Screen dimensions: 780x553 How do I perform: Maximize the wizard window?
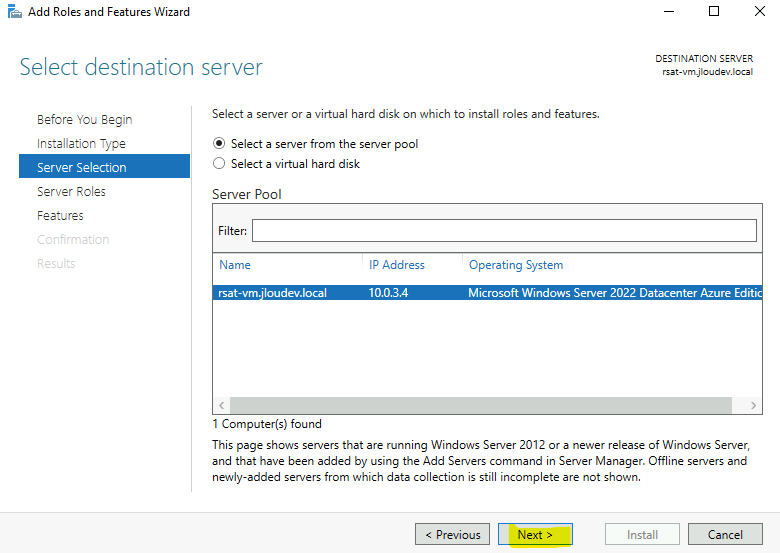[714, 11]
